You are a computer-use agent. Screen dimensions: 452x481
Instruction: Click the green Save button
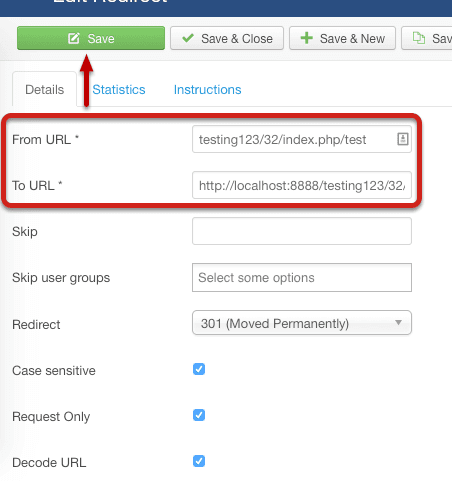91,38
